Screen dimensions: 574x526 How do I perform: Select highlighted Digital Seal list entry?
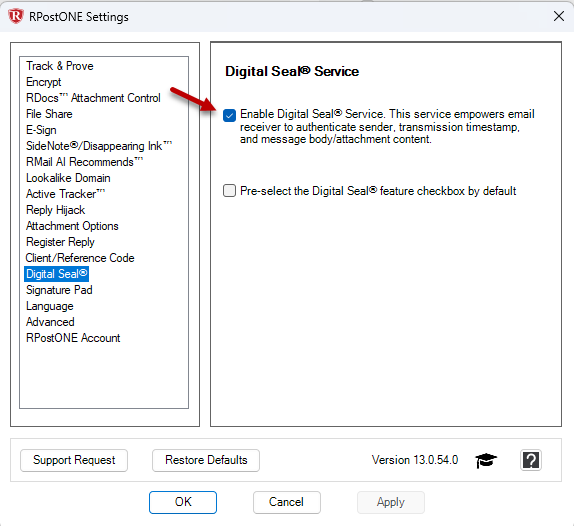click(56, 274)
